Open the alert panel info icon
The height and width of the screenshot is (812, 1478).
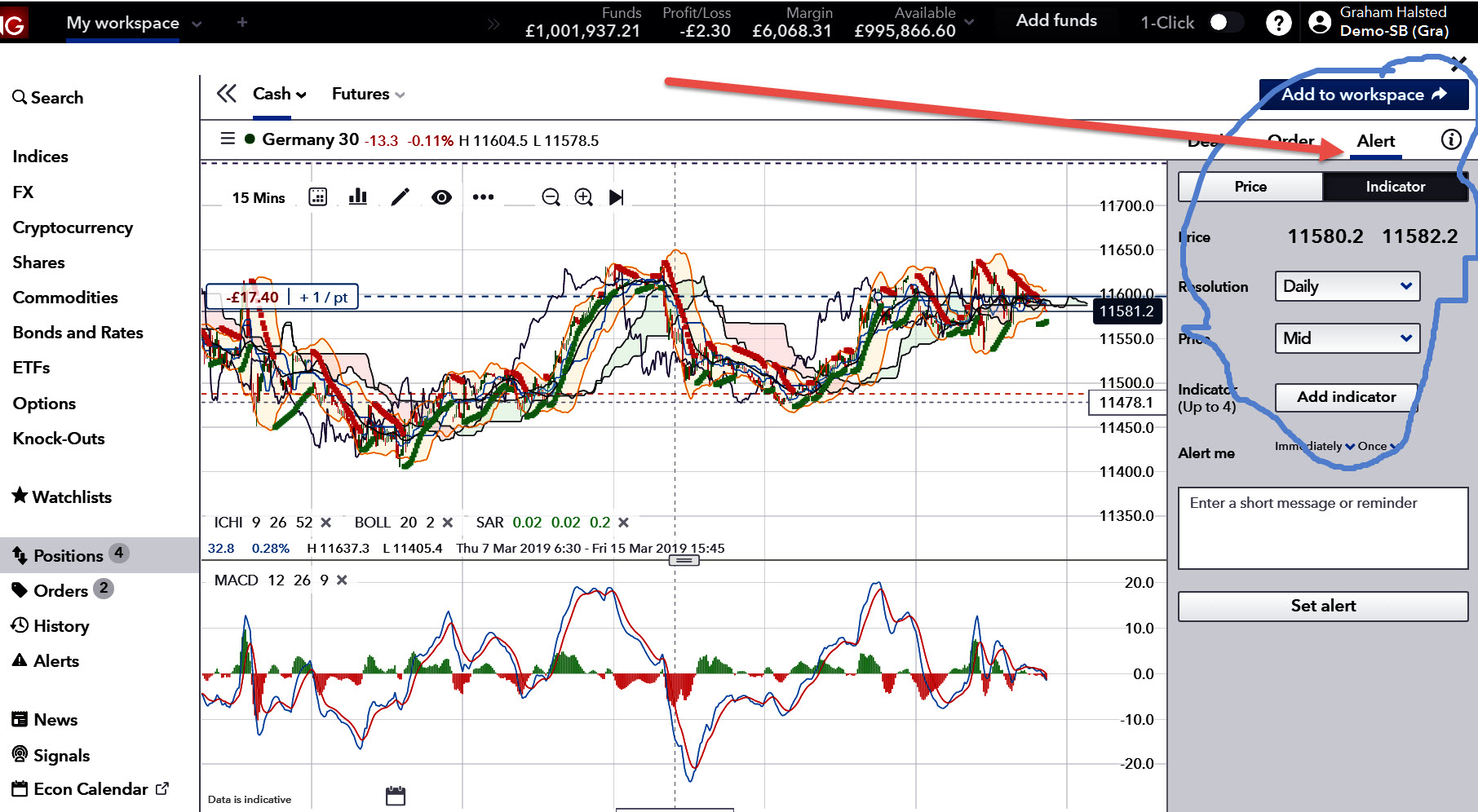pyautogui.click(x=1451, y=139)
